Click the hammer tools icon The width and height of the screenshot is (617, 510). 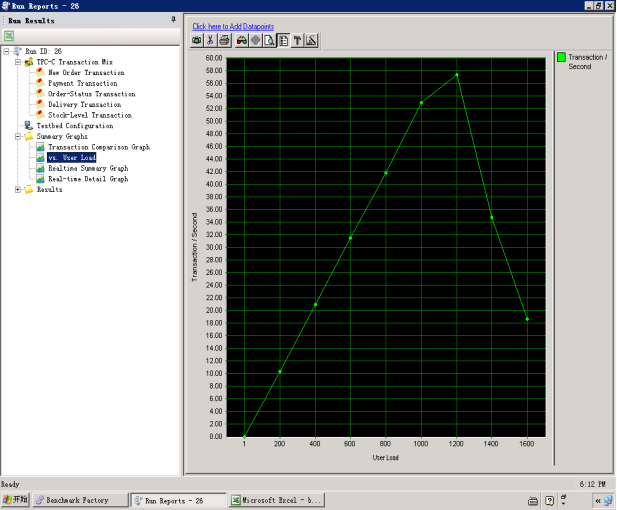(x=297, y=40)
